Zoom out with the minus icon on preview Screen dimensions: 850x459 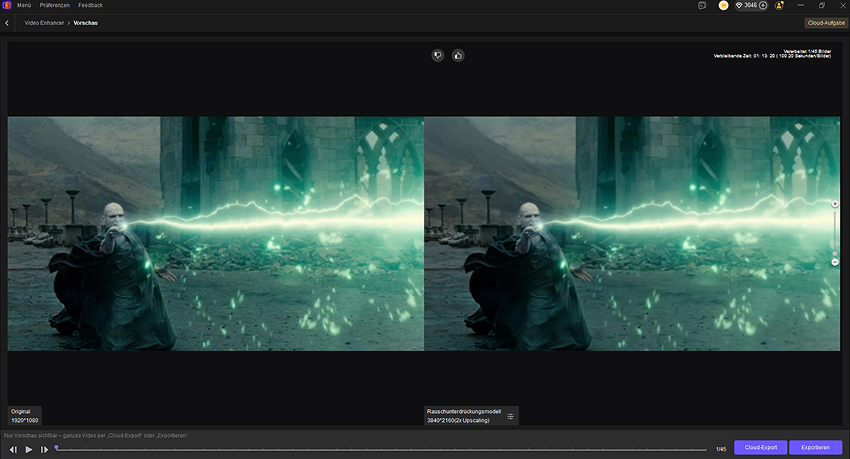tap(835, 262)
